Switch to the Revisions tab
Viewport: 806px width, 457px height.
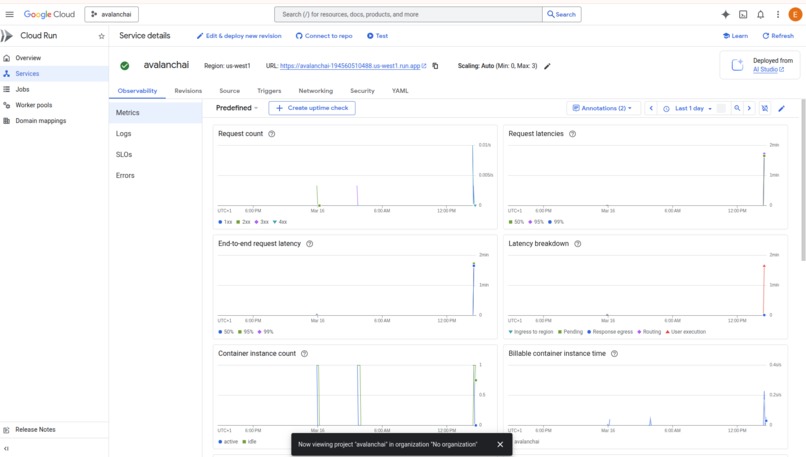[188, 91]
